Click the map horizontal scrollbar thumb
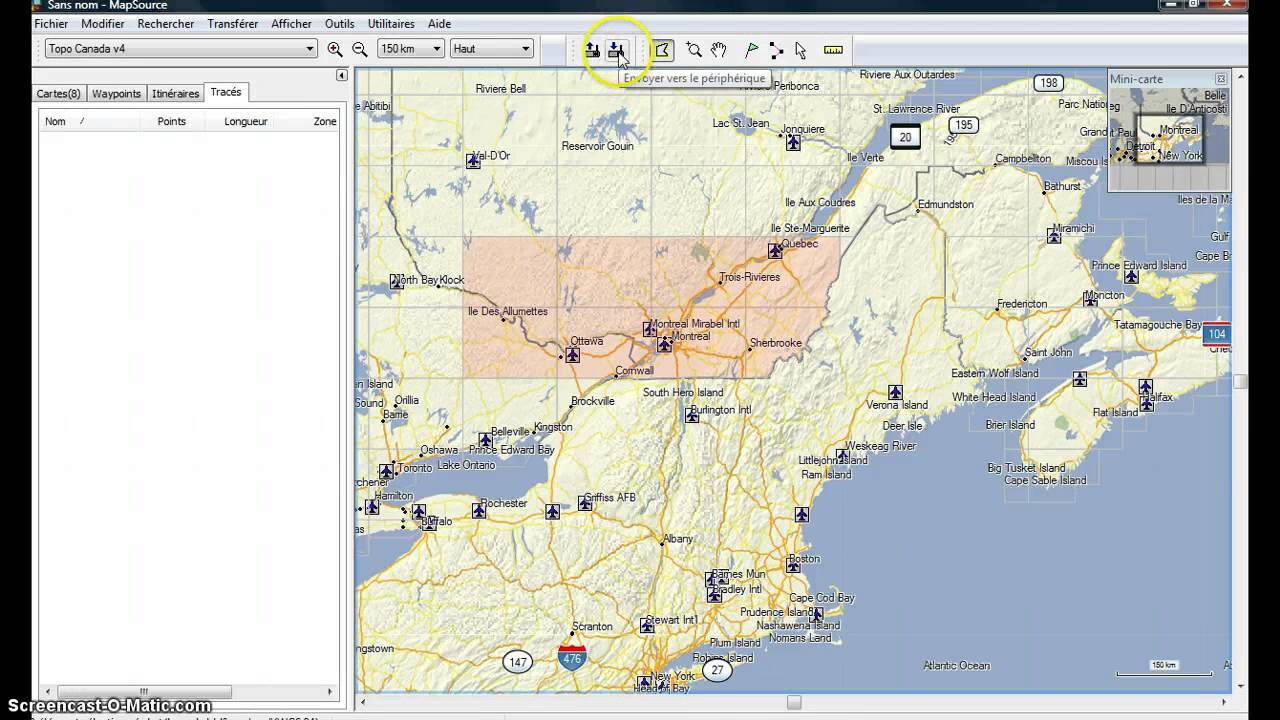The height and width of the screenshot is (720, 1280). pyautogui.click(x=794, y=702)
